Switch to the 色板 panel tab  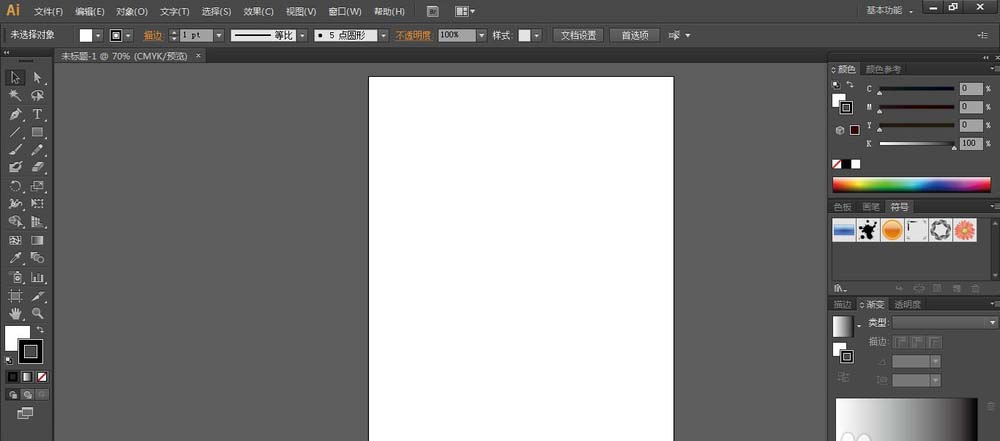[843, 207]
